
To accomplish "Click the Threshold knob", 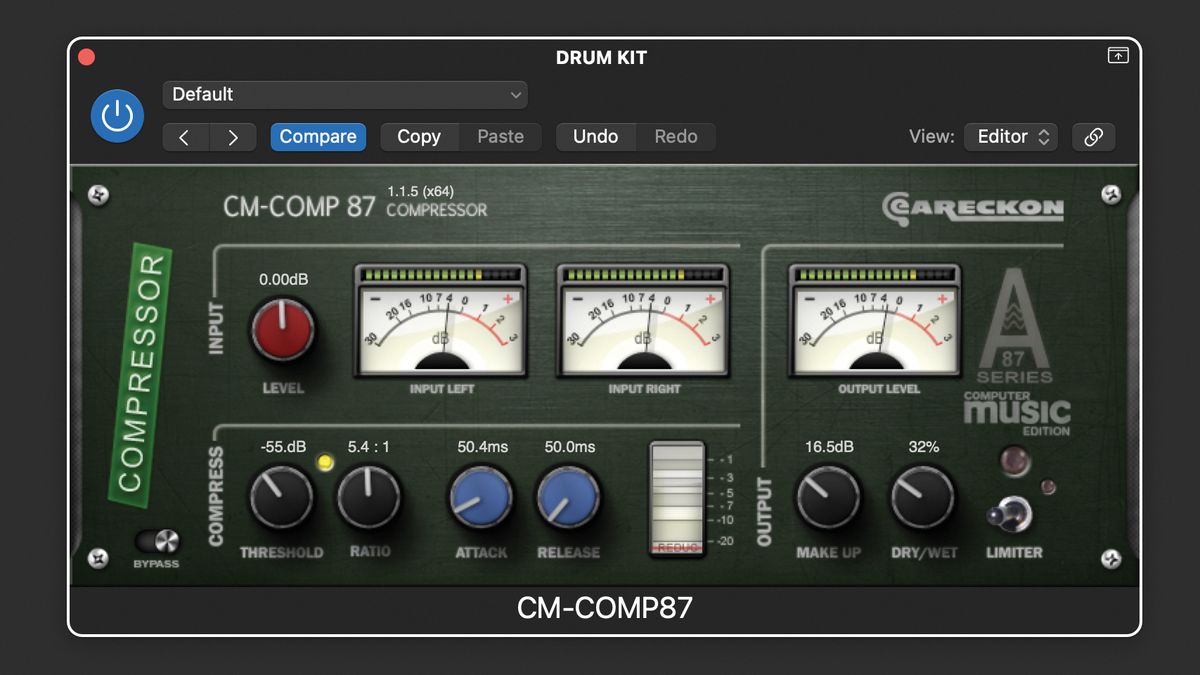I will pos(281,497).
